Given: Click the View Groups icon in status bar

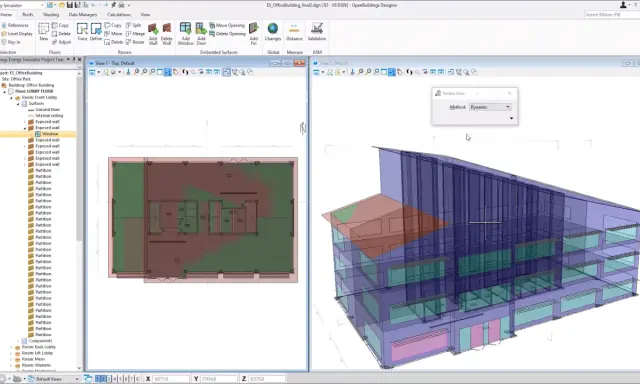Looking at the screenshot, I should point(88,379).
